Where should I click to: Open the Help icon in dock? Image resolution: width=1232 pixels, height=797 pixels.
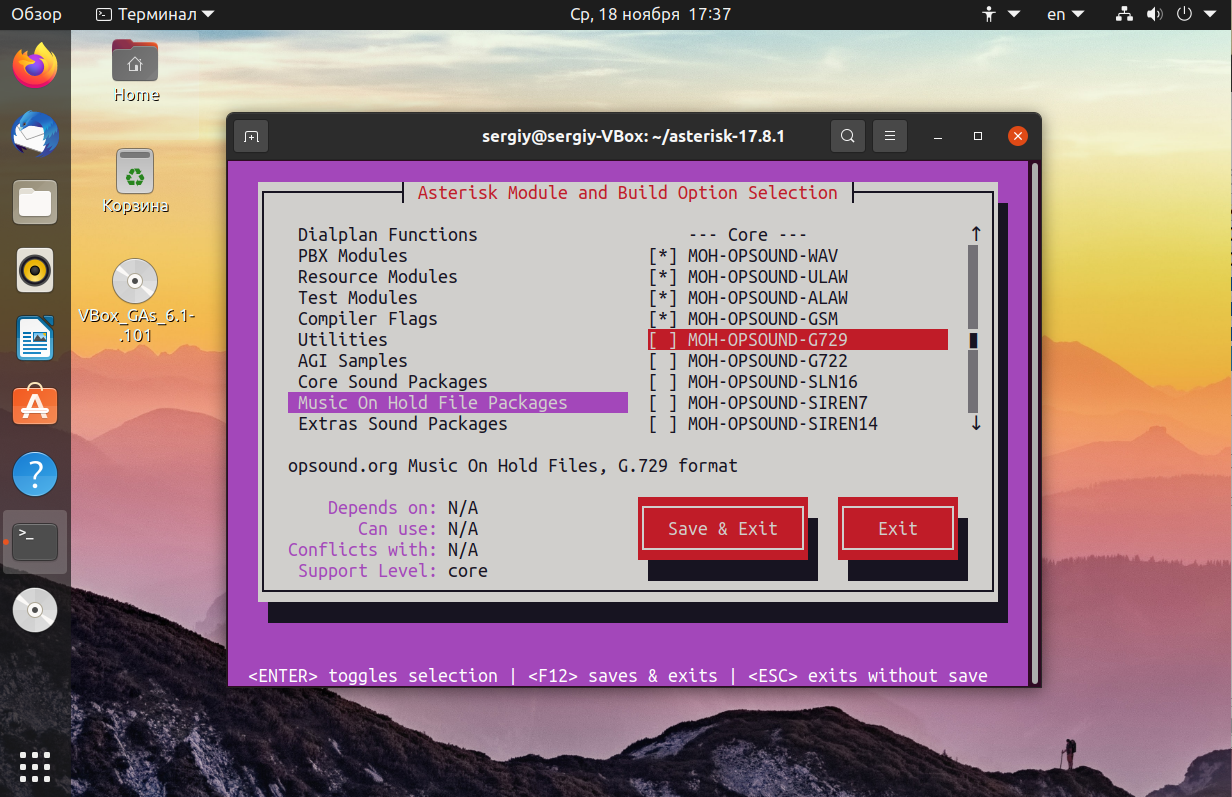point(35,473)
